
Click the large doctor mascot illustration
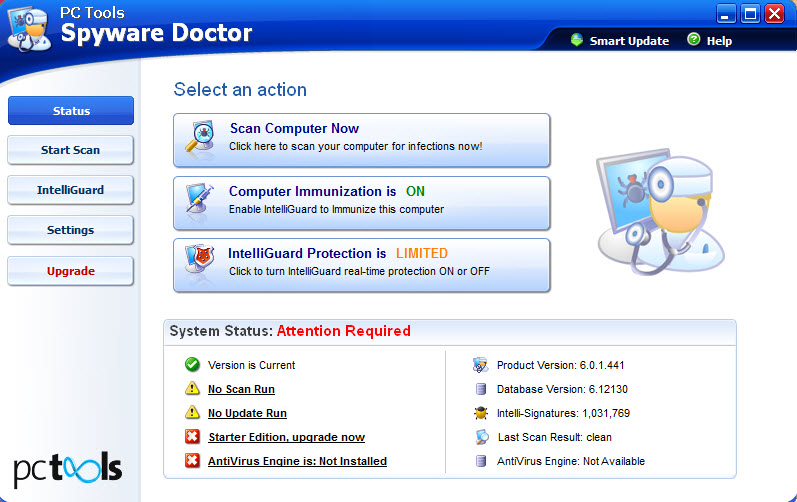[x=661, y=211]
